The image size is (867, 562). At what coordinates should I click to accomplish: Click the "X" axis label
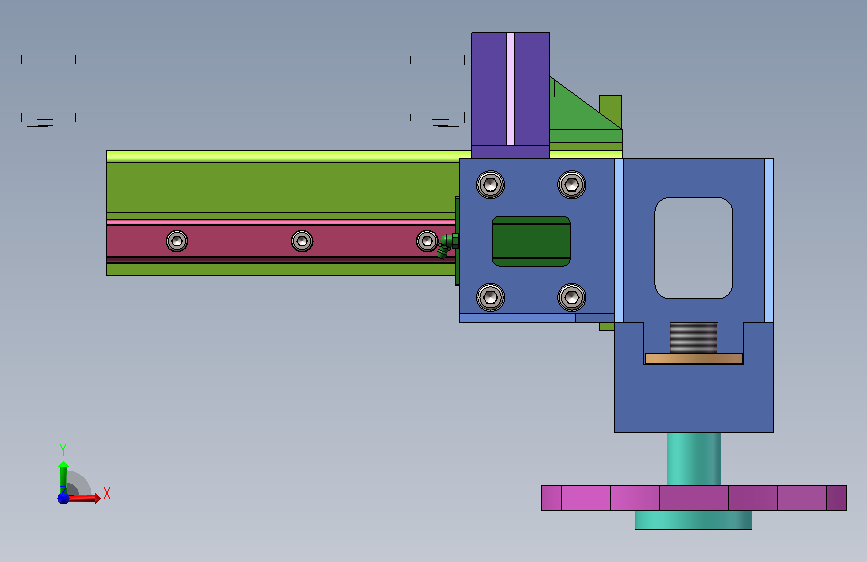[107, 493]
